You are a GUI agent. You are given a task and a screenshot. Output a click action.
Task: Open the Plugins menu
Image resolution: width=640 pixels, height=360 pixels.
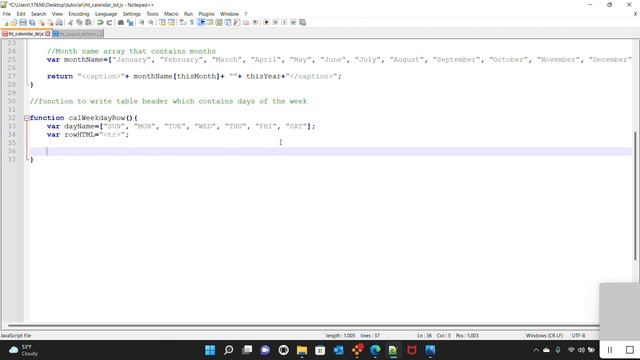coord(206,14)
